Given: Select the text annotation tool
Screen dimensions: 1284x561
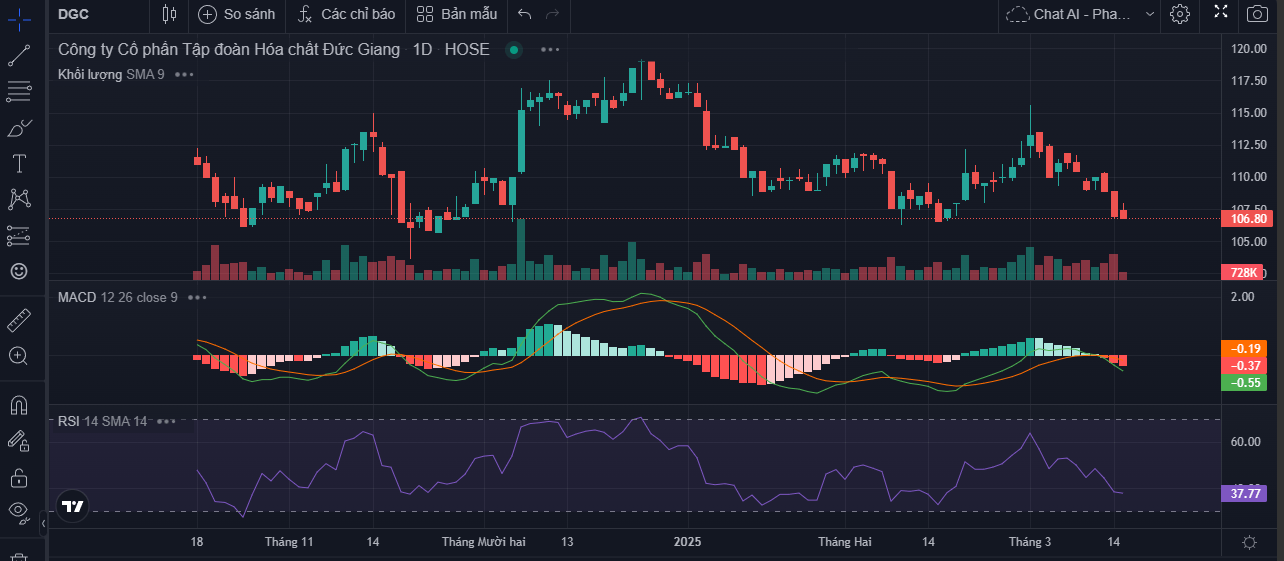Looking at the screenshot, I should click(x=19, y=163).
